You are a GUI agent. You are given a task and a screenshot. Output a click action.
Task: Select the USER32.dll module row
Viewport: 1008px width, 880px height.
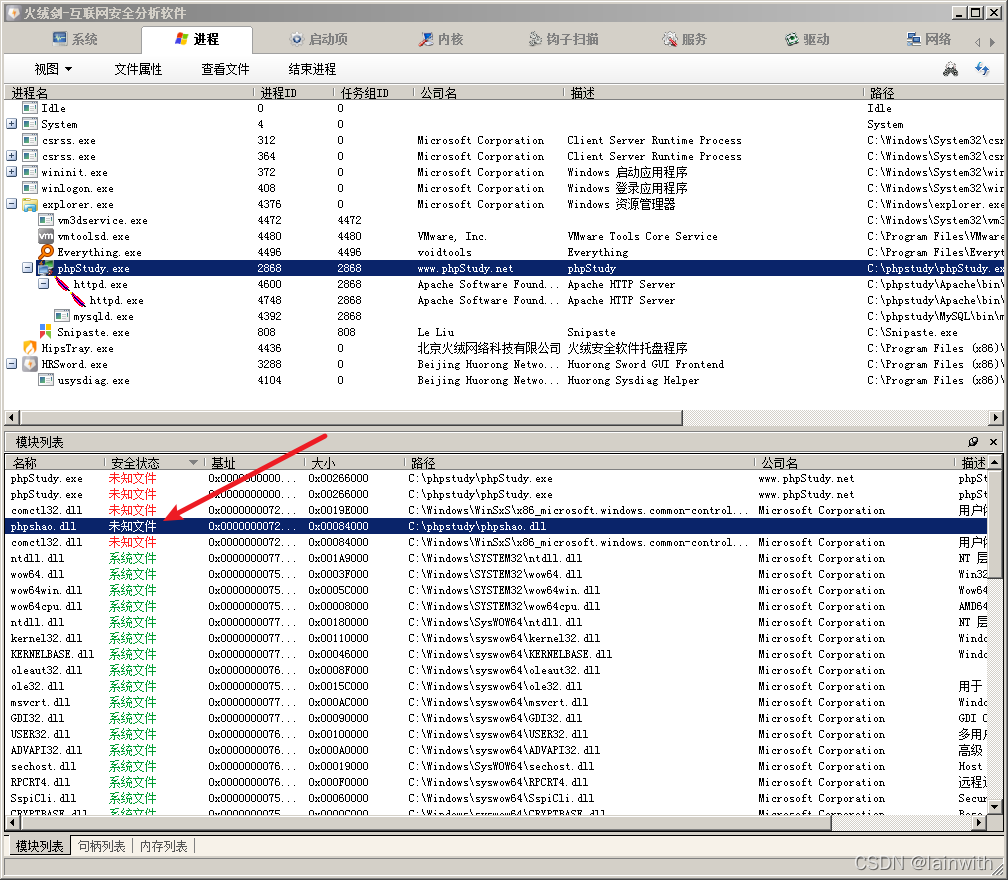coord(495,733)
